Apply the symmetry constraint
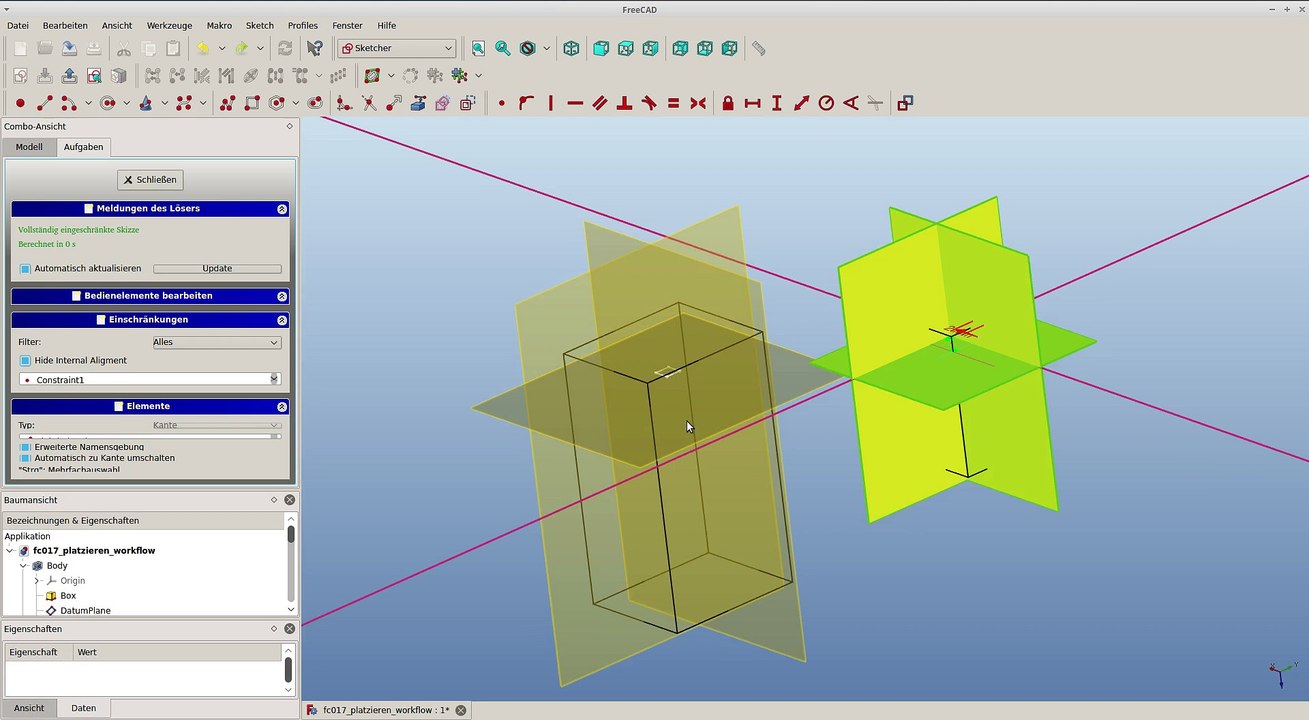1309x720 pixels. (x=698, y=103)
